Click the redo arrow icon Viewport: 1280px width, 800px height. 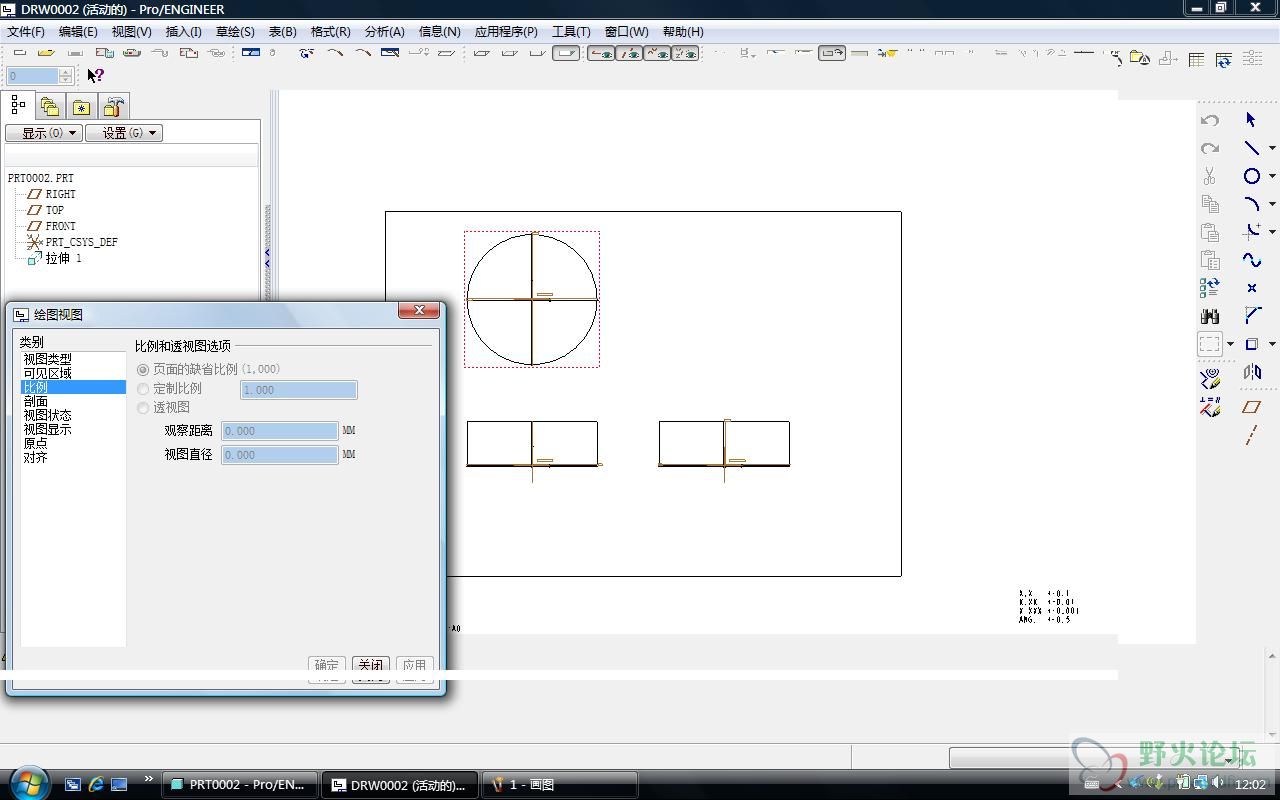[1210, 148]
